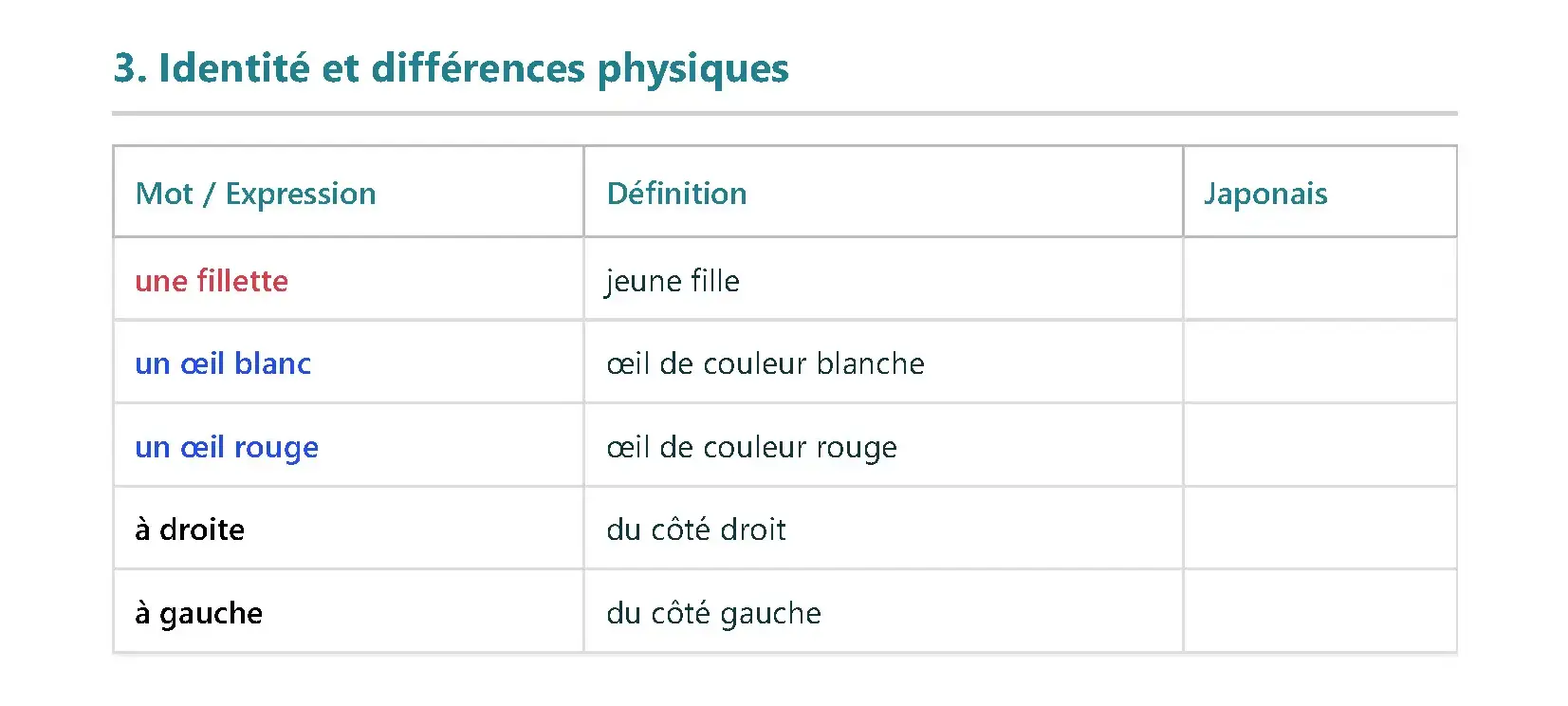This screenshot has height=706, width=1568.
Task: Click the "Japonais" column header
Action: tap(1264, 194)
